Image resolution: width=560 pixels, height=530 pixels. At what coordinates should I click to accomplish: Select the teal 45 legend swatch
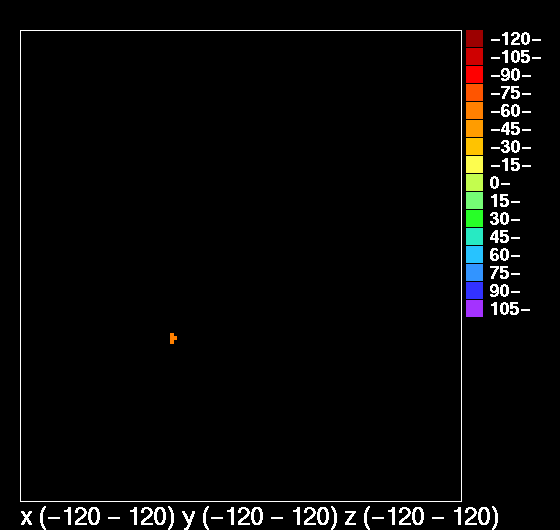click(x=474, y=236)
